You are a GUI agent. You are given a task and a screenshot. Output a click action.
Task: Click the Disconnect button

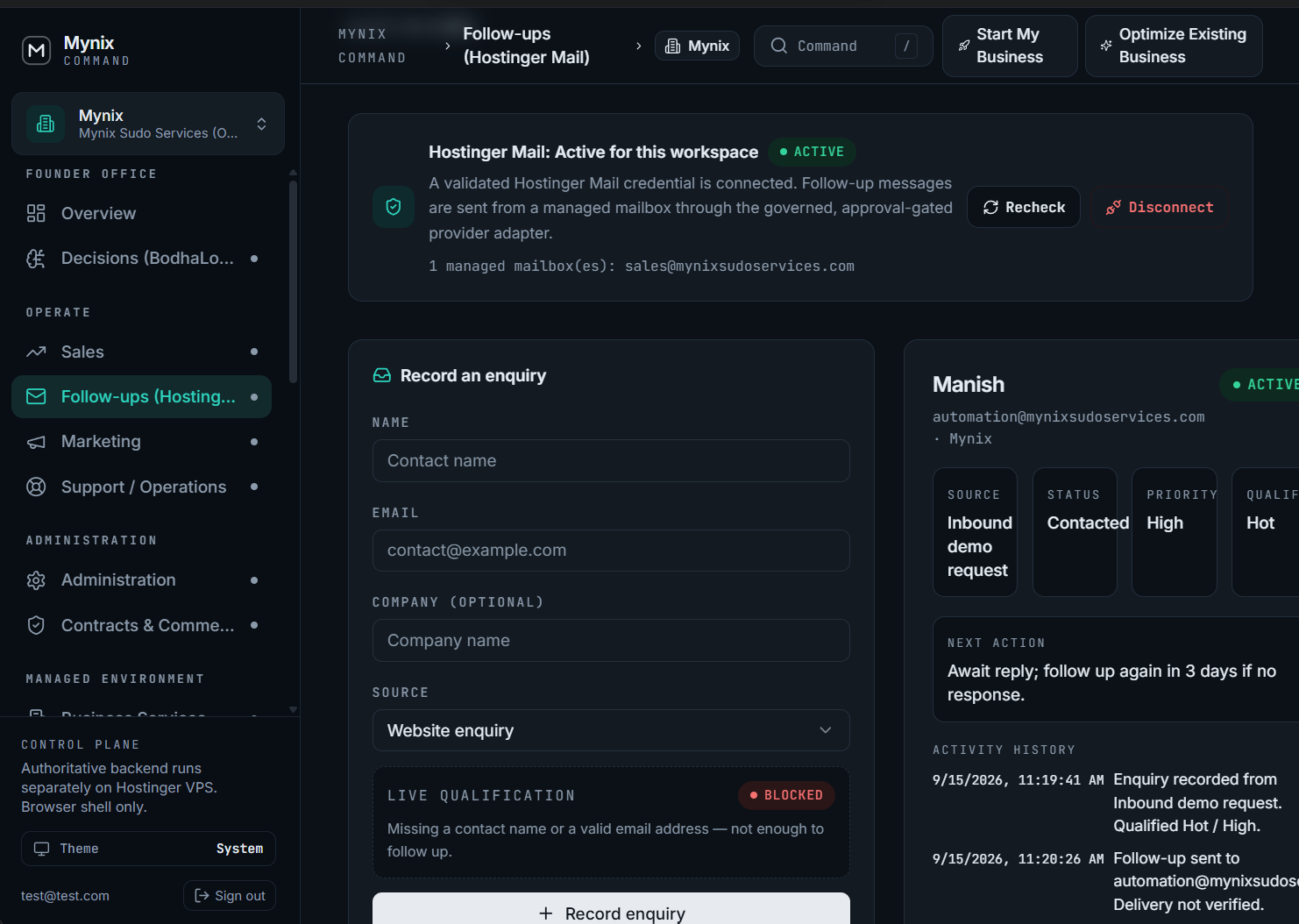point(1159,207)
